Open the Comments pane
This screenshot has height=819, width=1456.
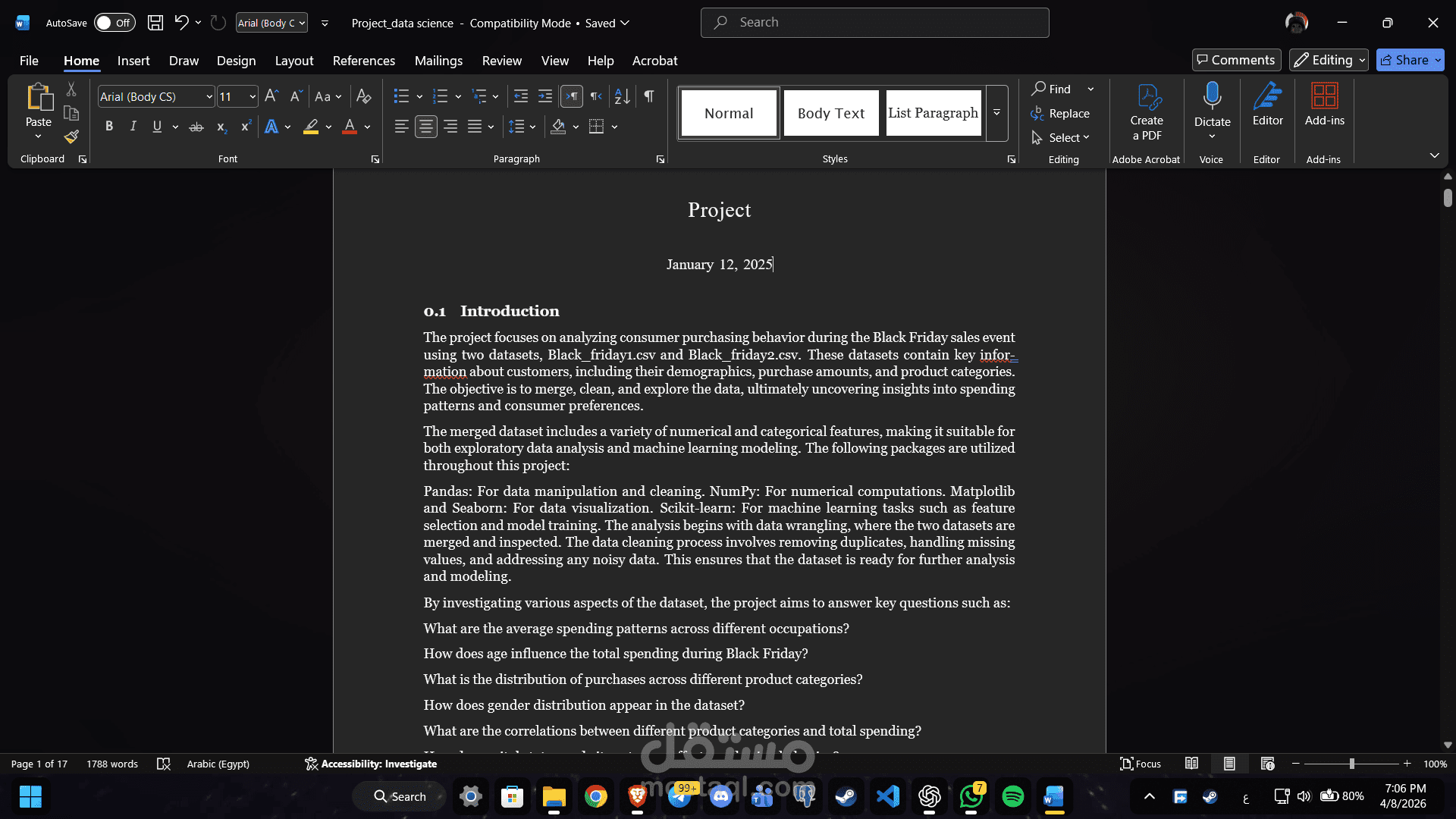click(x=1236, y=60)
